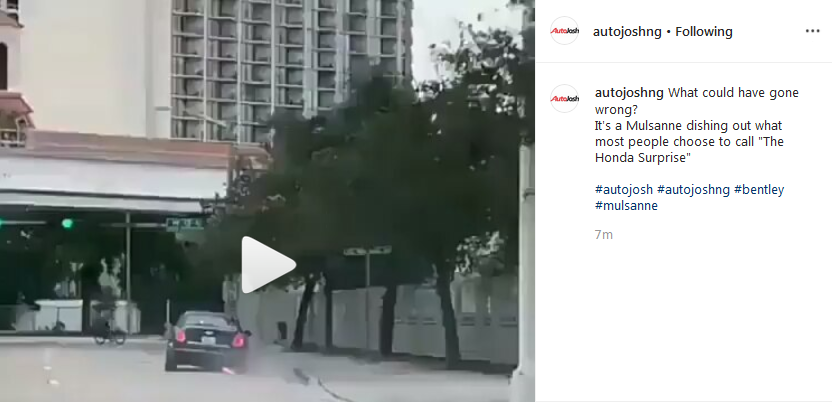Image resolution: width=832 pixels, height=402 pixels.
Task: Click the high-rise building in the video
Action: [x=291, y=66]
